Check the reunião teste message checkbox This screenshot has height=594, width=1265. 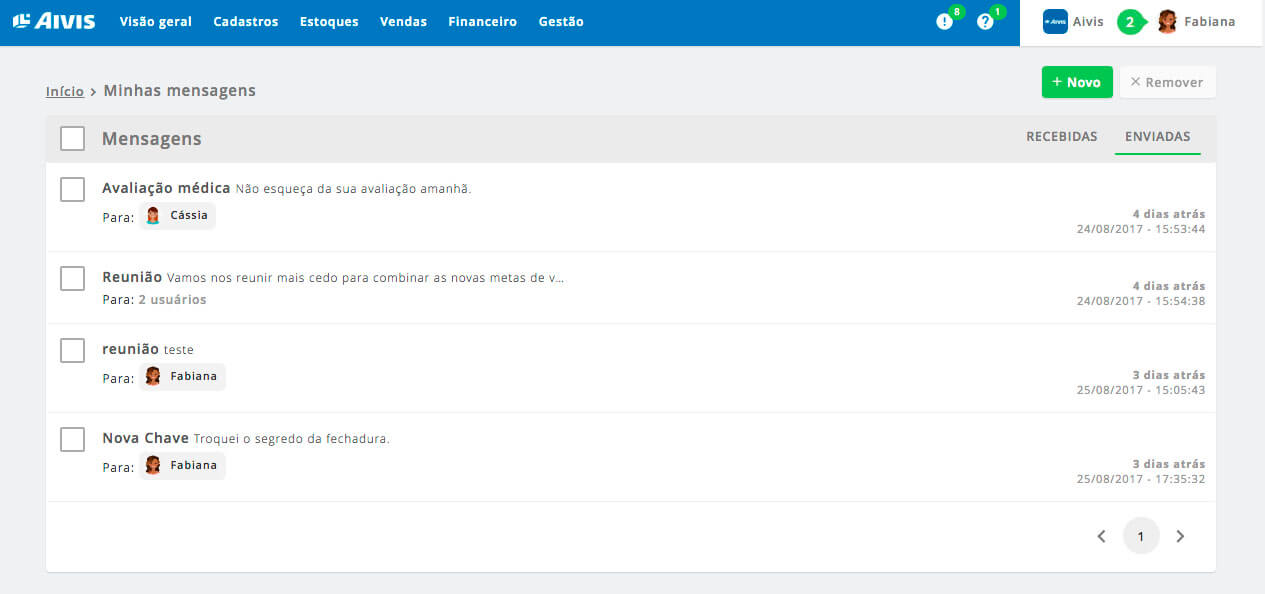tap(72, 350)
